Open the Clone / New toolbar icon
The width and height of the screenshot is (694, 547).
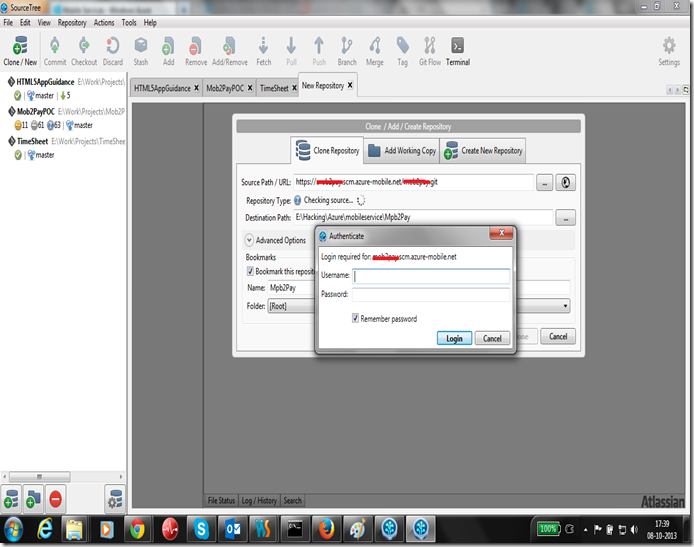[x=20, y=50]
